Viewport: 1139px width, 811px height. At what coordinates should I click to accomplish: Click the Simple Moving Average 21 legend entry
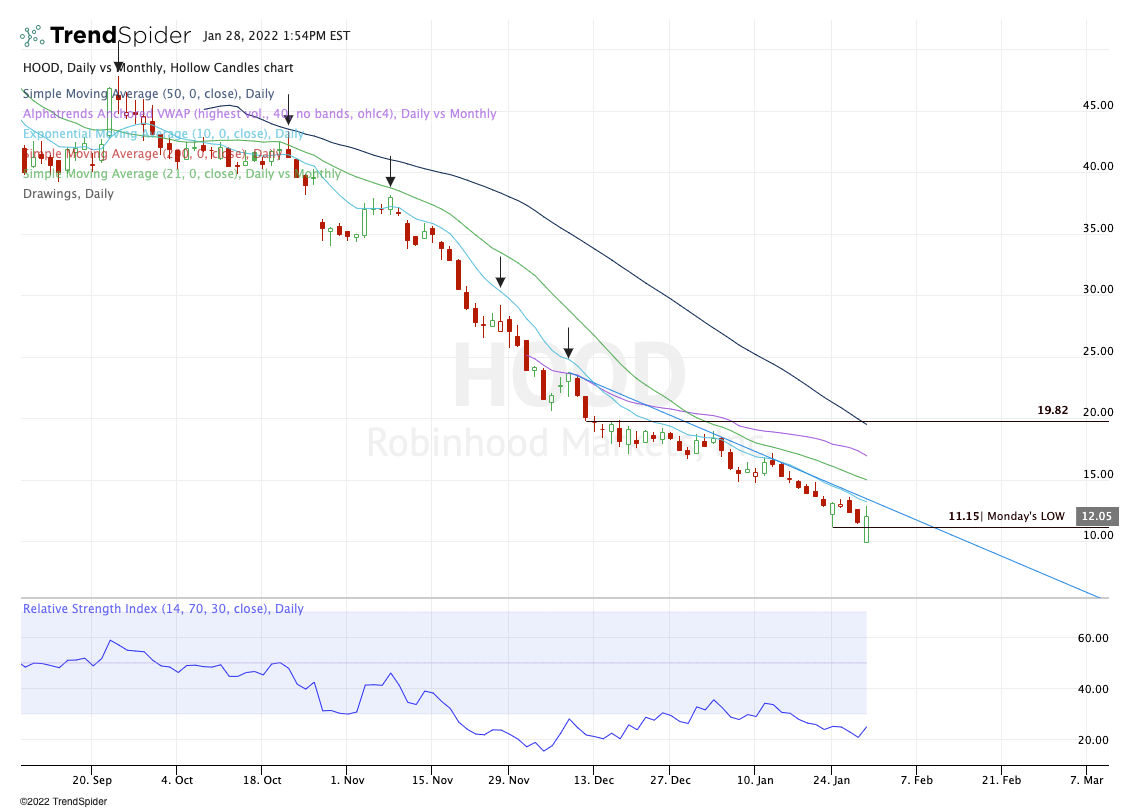[182, 174]
